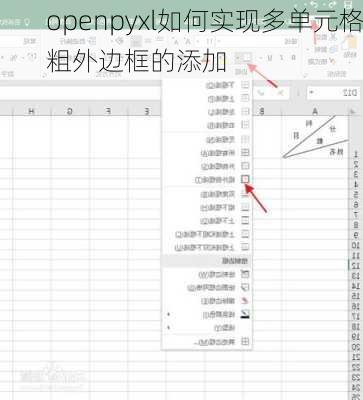This screenshot has width=363, height=400.
Task: Click the diagonal-split header cell A1
Action: (x=315, y=137)
